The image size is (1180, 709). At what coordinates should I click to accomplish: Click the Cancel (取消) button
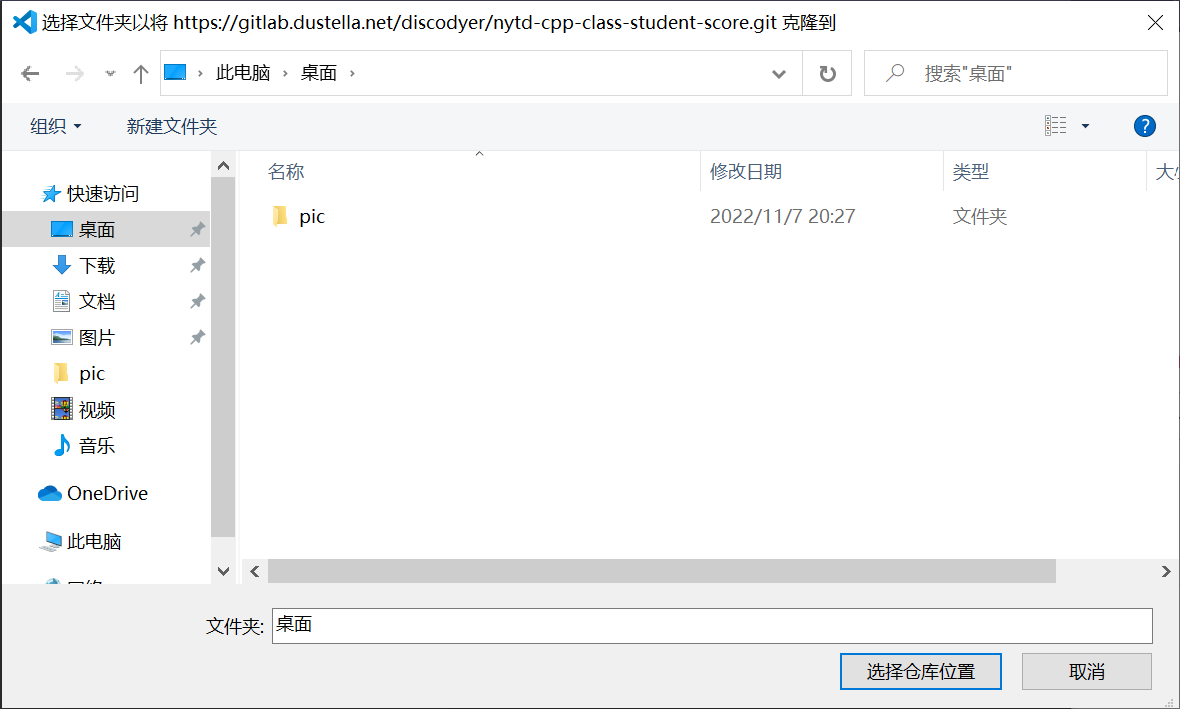(x=1086, y=672)
